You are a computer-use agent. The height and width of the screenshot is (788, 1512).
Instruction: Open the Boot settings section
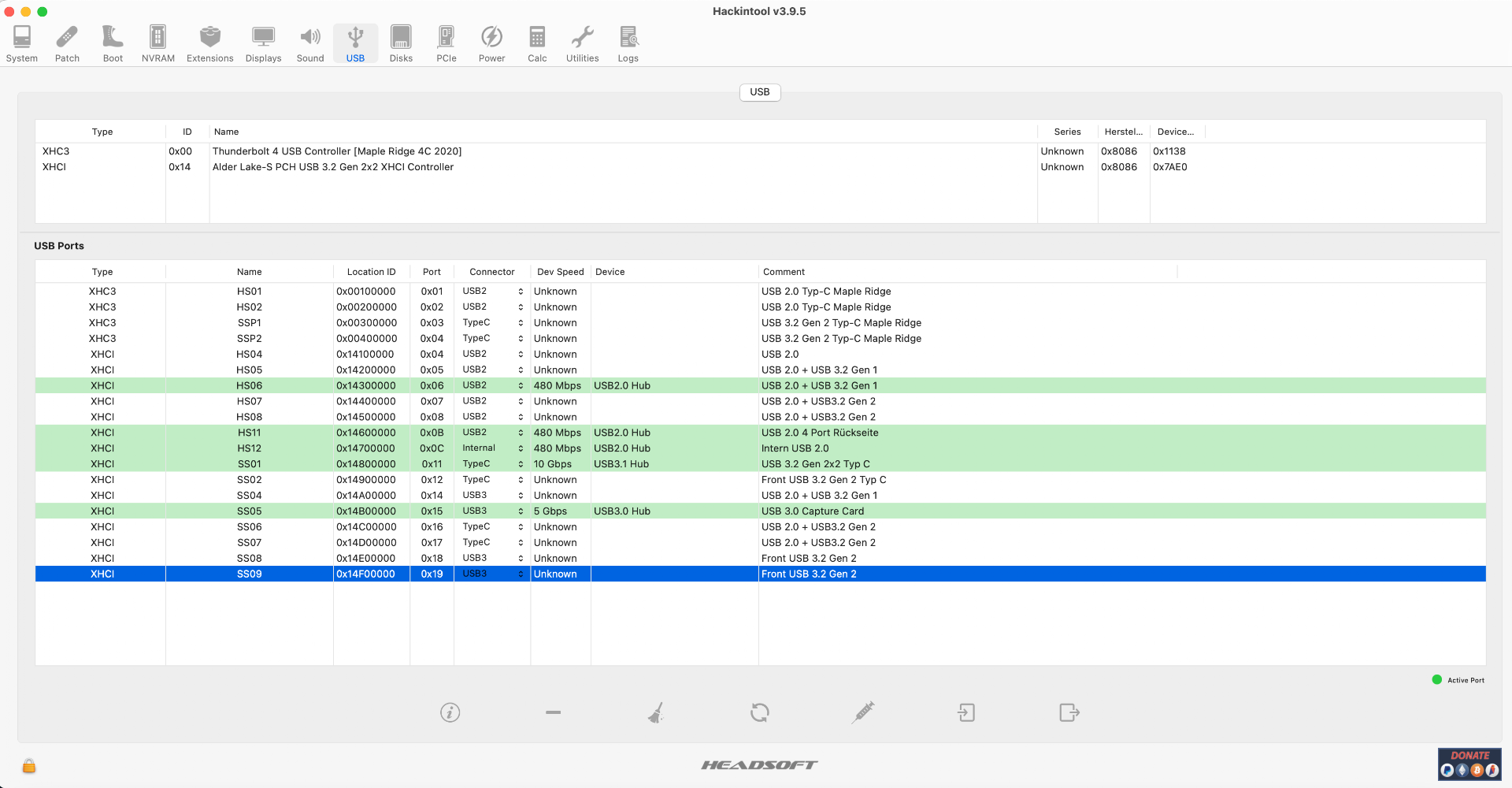tap(113, 43)
